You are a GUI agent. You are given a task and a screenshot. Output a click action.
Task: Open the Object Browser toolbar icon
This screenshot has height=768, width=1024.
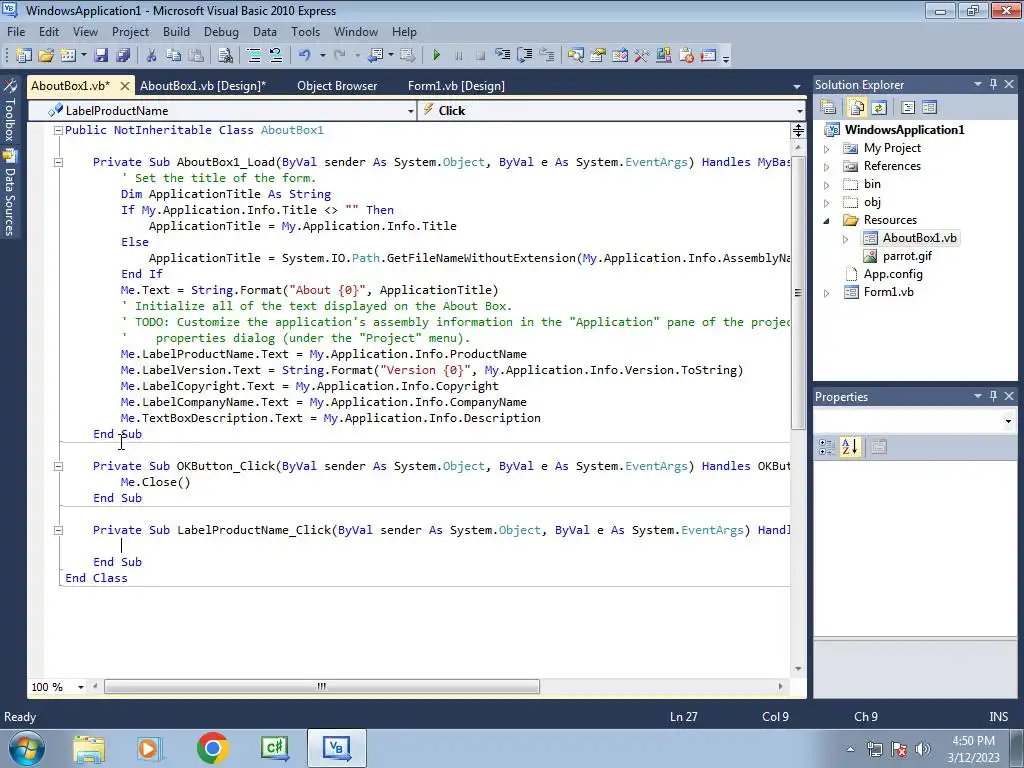[620, 56]
